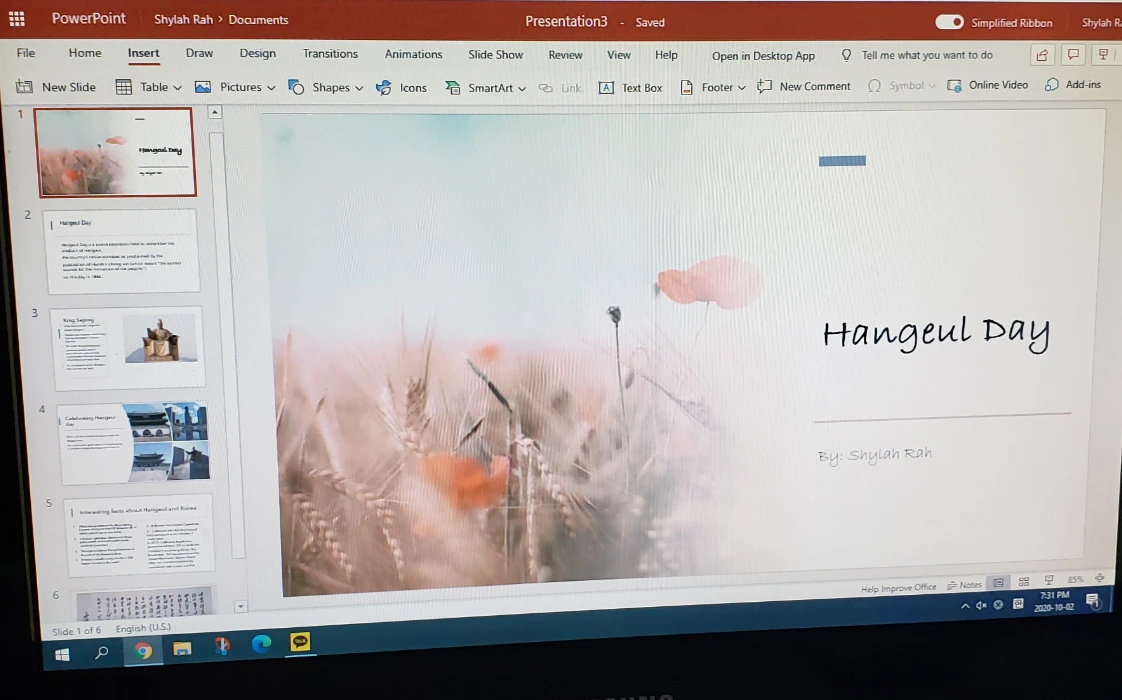Image resolution: width=1122 pixels, height=700 pixels.
Task: Open the Slide Show tab
Action: pos(495,54)
